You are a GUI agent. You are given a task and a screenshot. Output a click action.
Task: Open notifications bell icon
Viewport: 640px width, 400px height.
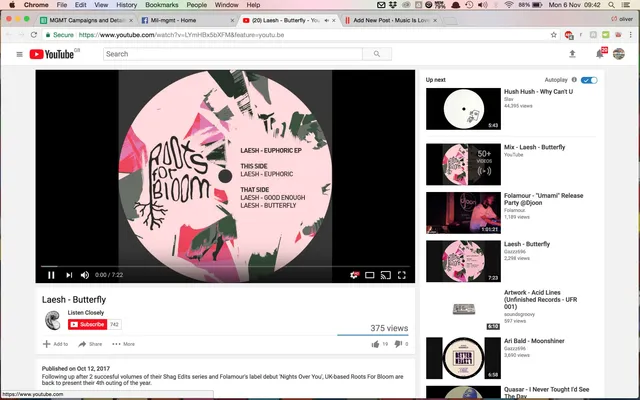click(600, 54)
